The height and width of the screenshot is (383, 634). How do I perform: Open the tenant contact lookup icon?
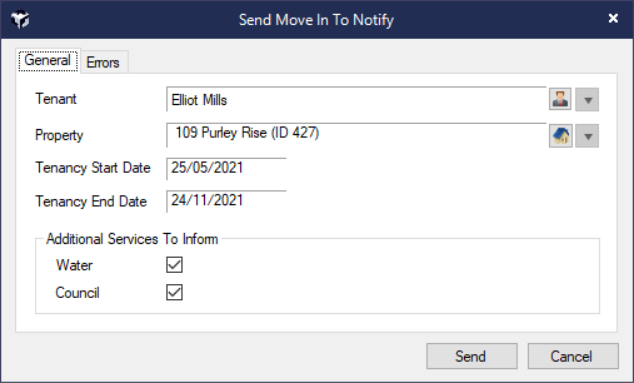pos(560,99)
